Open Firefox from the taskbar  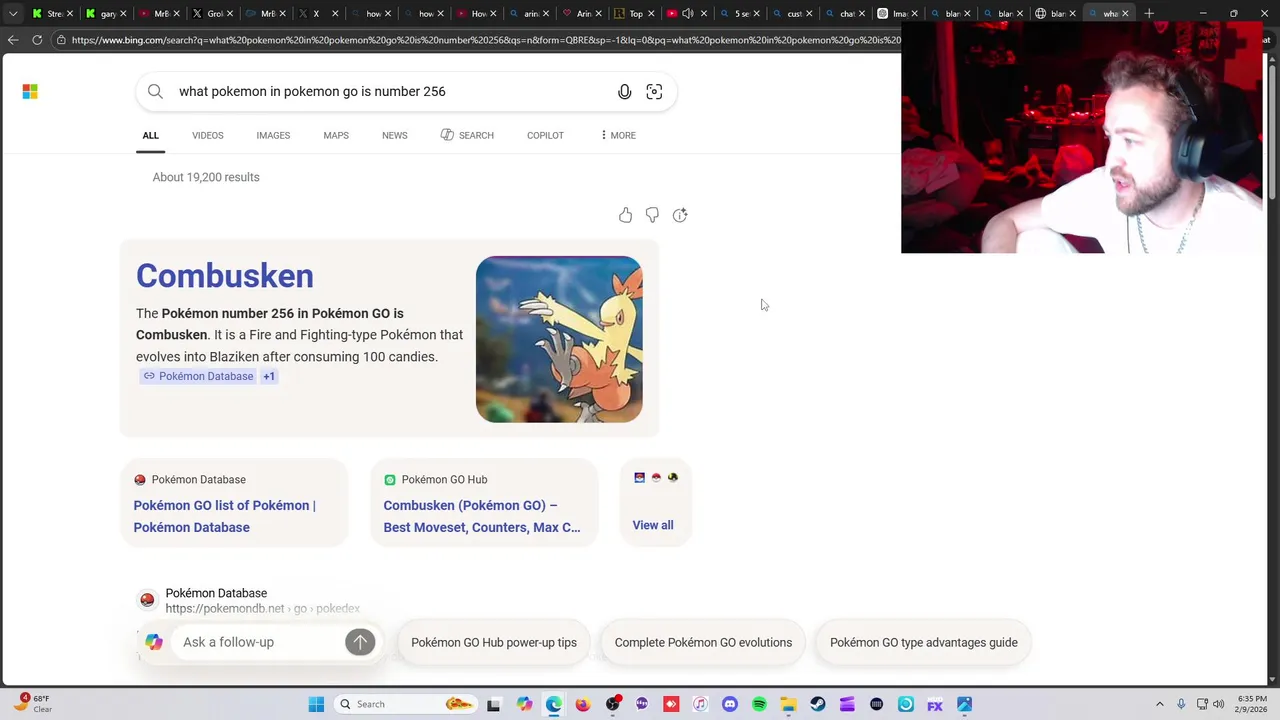pos(583,704)
